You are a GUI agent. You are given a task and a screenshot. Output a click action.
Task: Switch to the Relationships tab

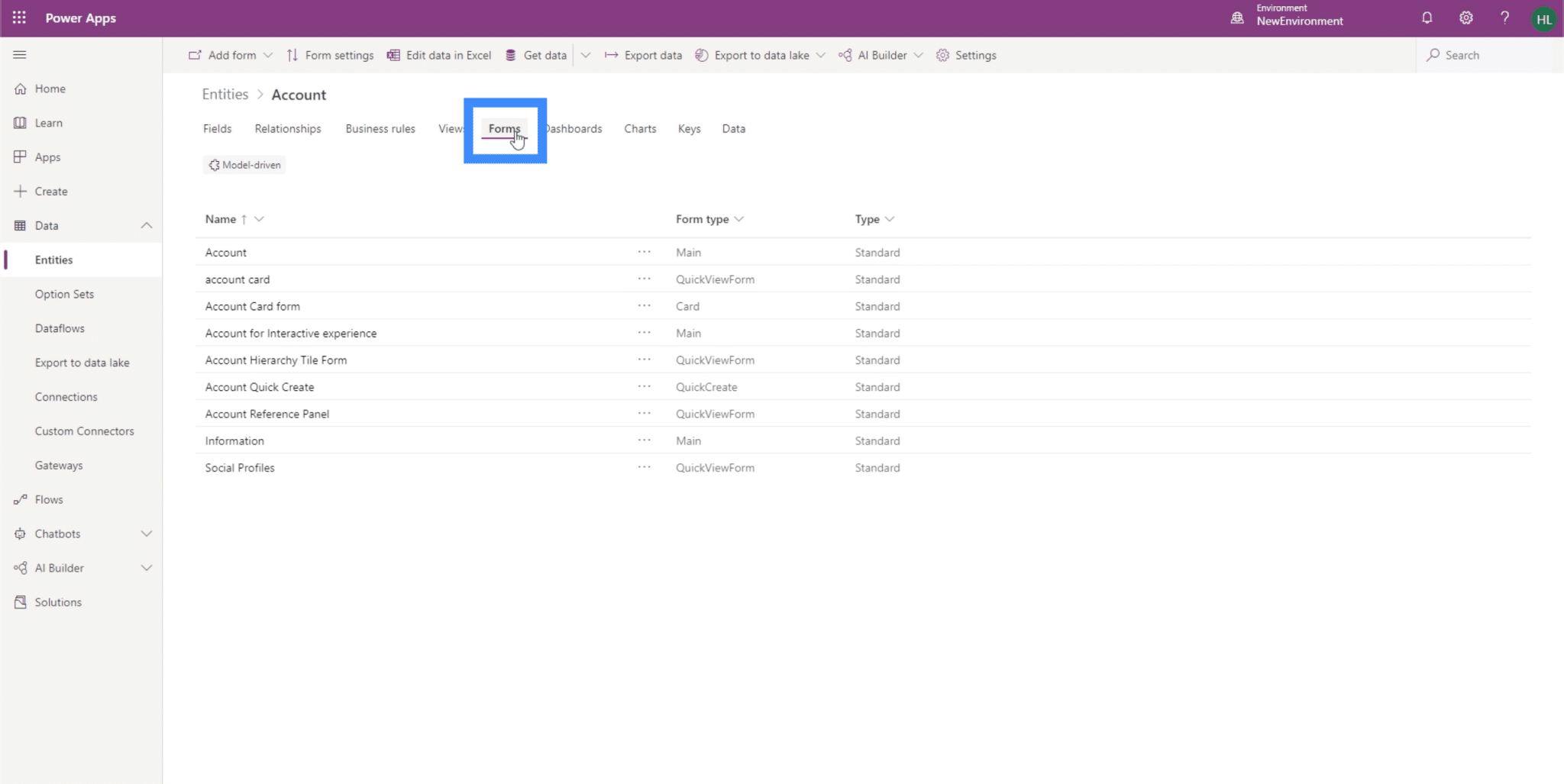288,128
